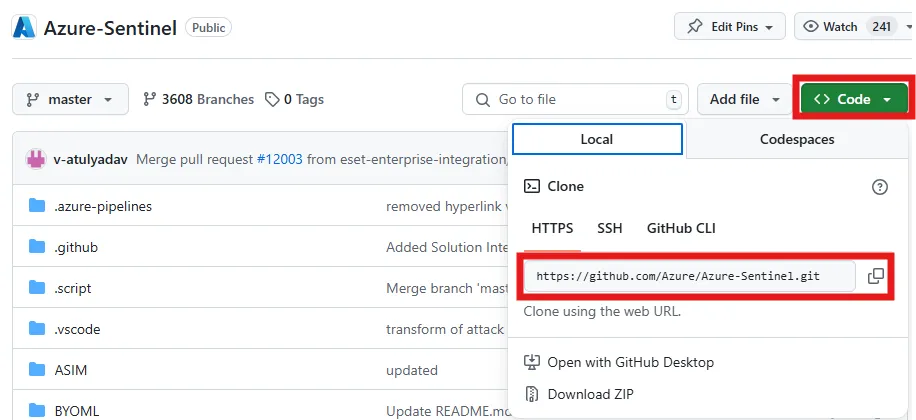Expand the Edit Pins dropdown arrow

click(769, 27)
